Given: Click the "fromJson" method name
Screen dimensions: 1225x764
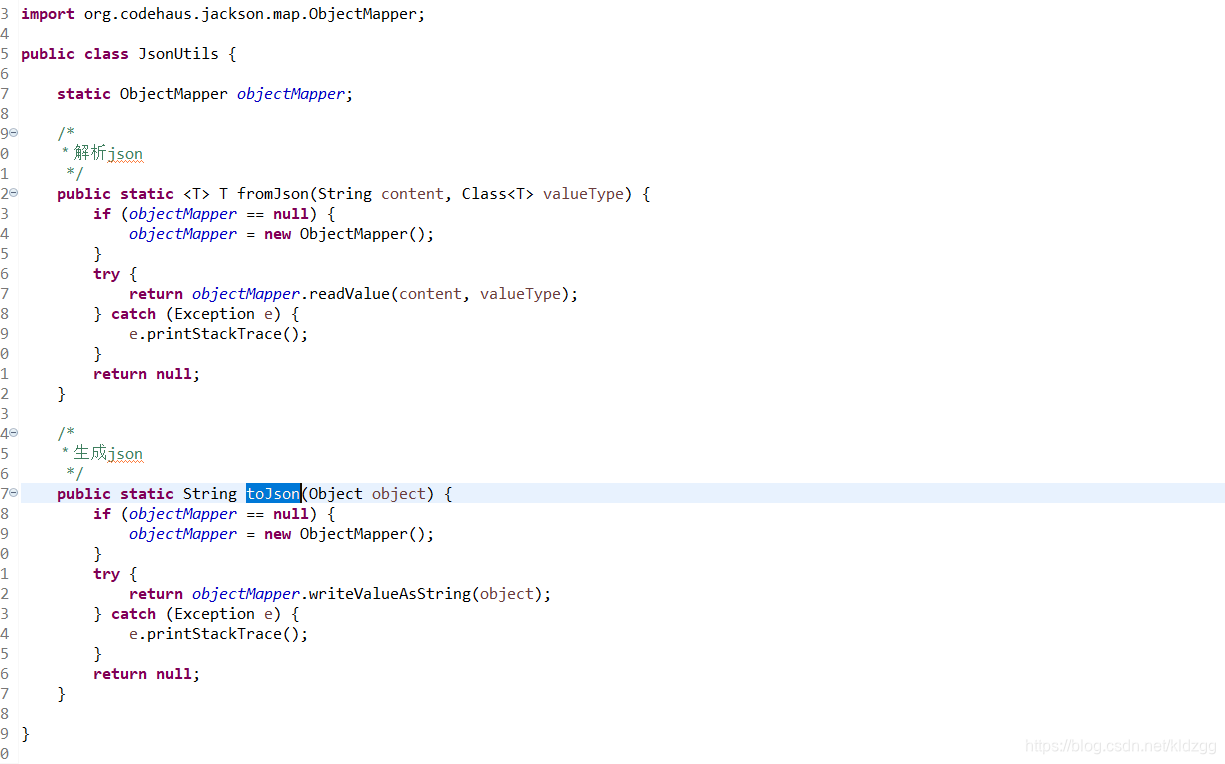Looking at the screenshot, I should (x=273, y=194).
